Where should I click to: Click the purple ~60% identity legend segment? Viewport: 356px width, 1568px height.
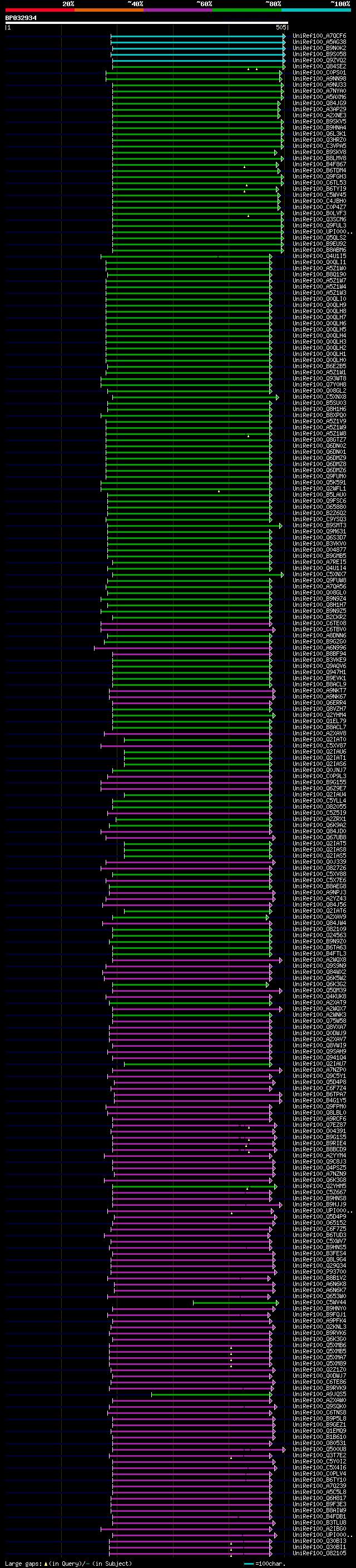click(x=179, y=10)
